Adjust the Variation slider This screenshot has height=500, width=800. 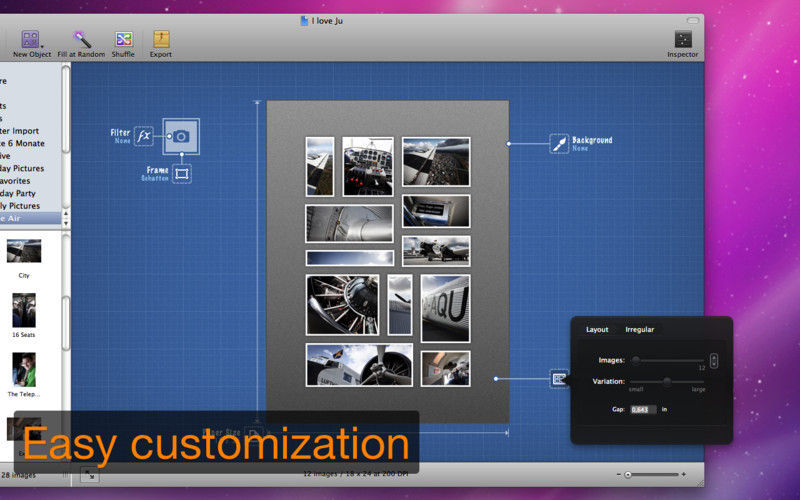(x=667, y=382)
